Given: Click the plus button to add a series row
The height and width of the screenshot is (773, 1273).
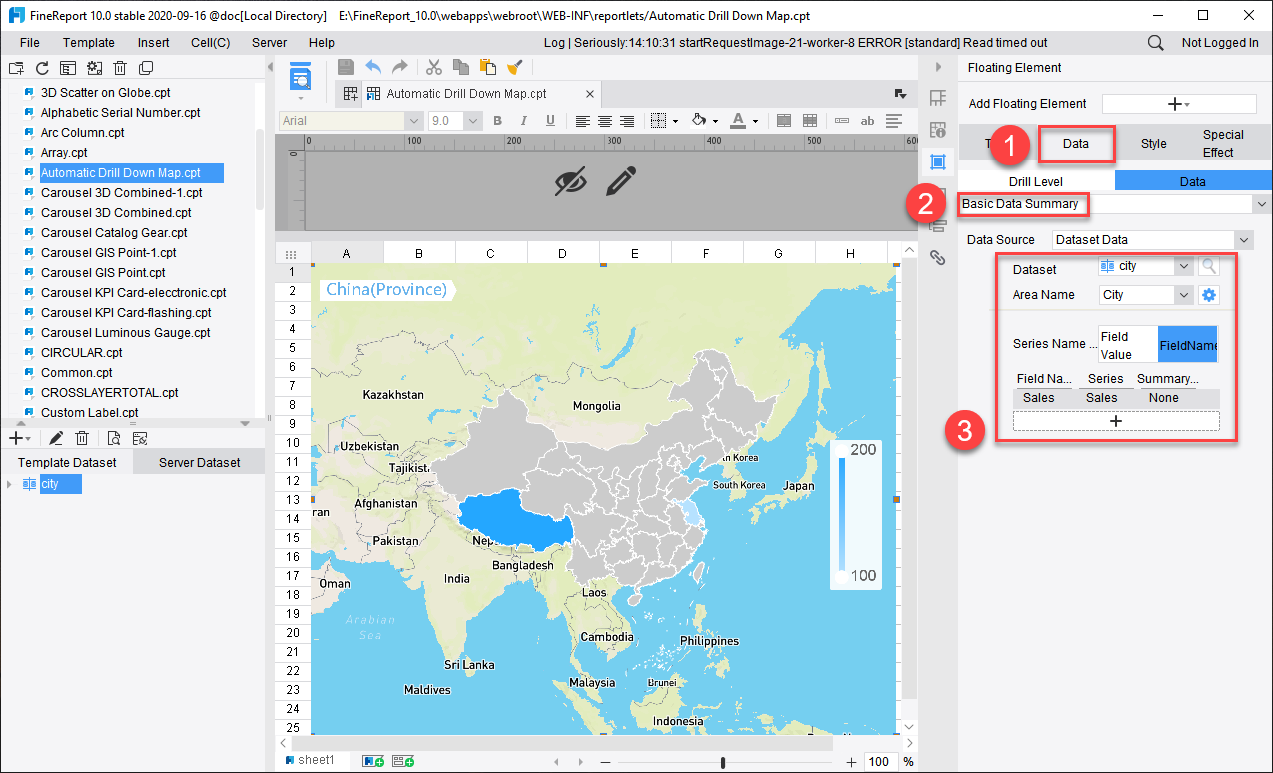Looking at the screenshot, I should (1116, 421).
